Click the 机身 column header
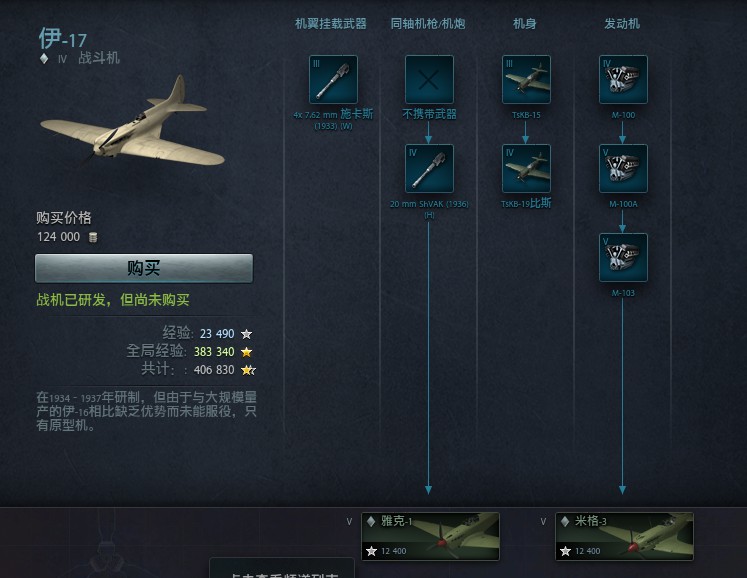This screenshot has height=578, width=747. [525, 23]
